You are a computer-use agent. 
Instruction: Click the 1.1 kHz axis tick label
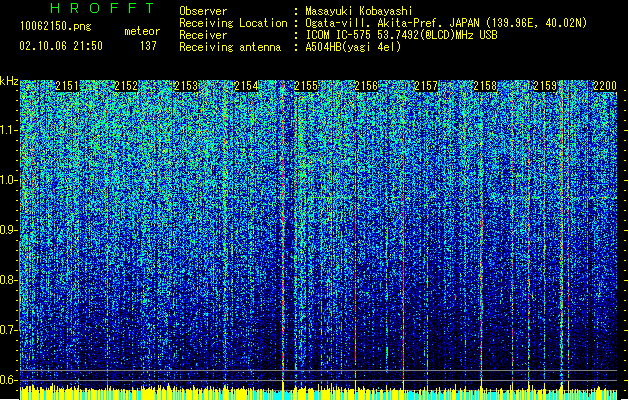(x=9, y=130)
